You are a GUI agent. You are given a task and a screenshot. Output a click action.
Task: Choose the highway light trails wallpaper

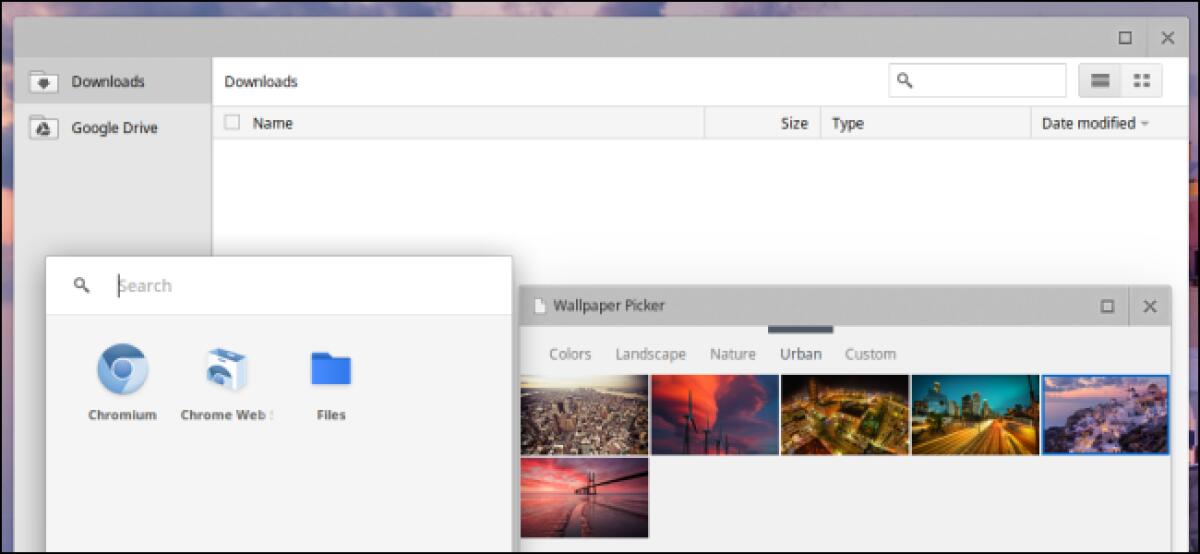975,415
